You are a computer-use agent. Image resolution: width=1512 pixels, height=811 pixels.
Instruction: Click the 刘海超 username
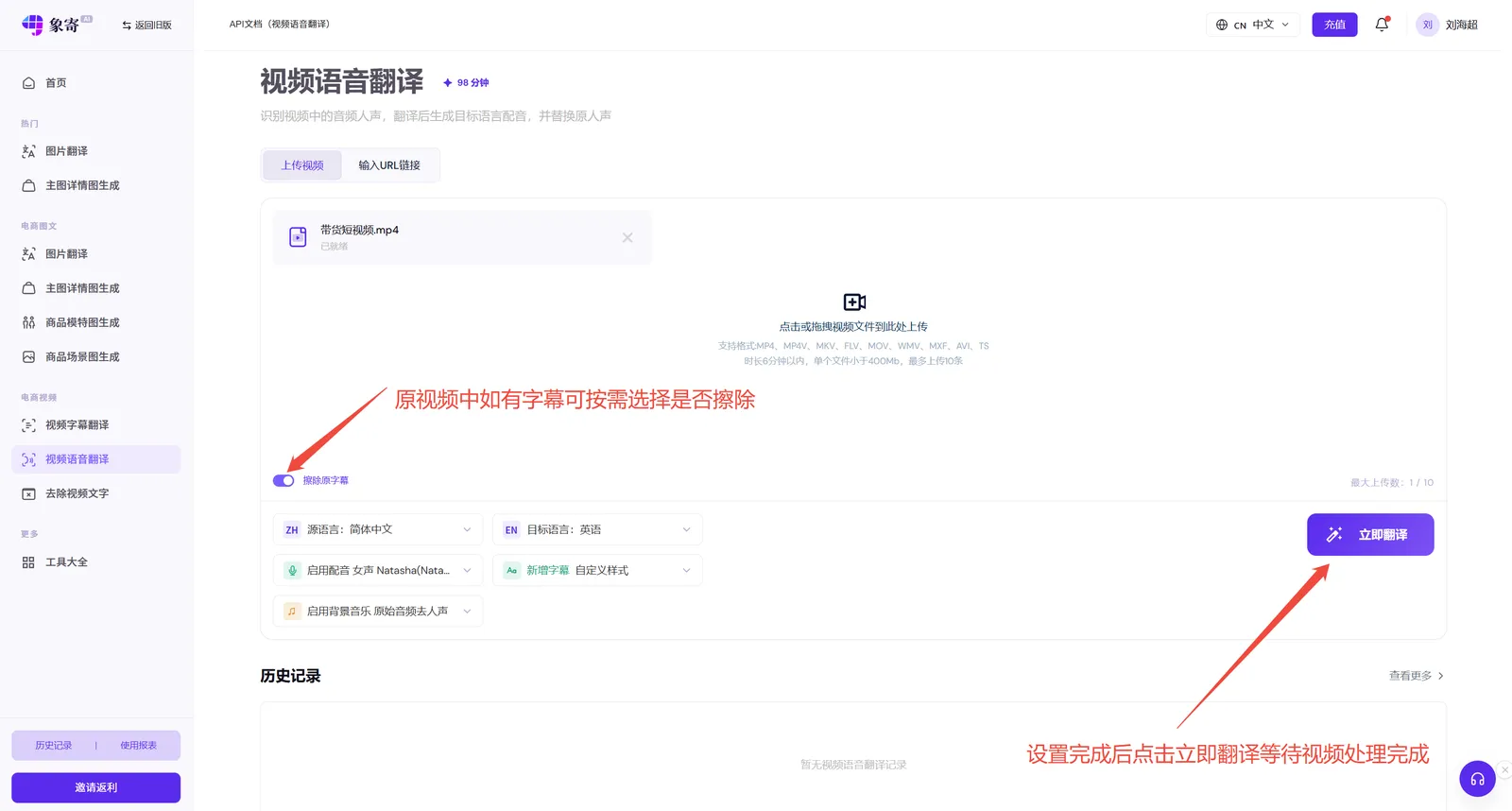(x=1461, y=25)
